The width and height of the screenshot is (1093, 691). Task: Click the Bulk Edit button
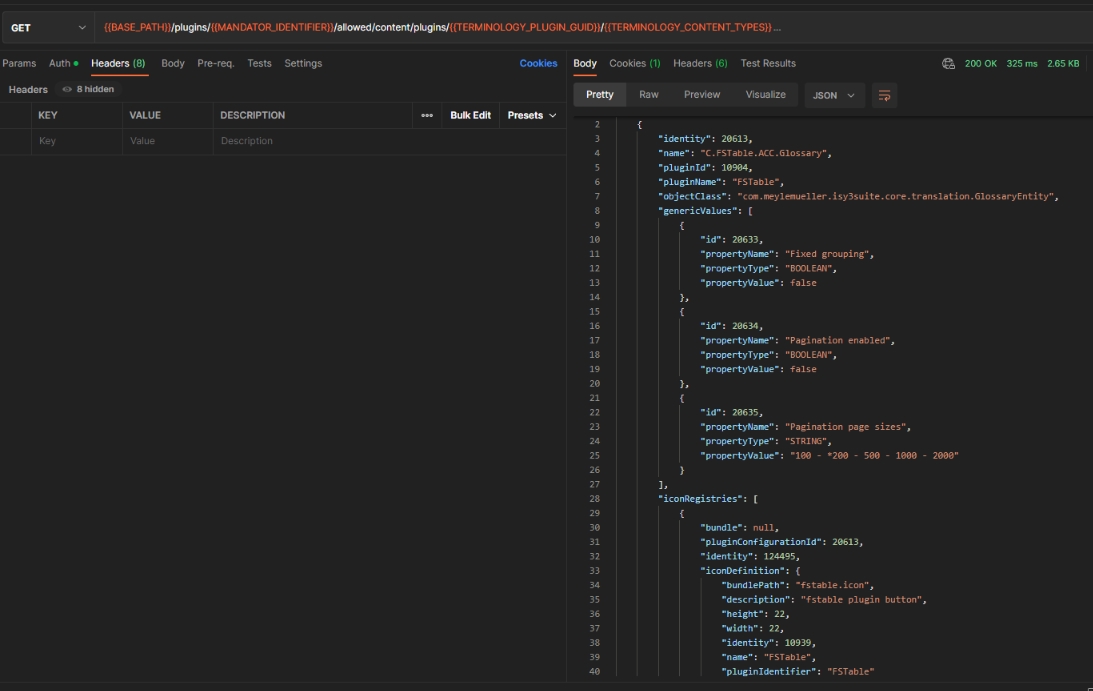coord(470,115)
